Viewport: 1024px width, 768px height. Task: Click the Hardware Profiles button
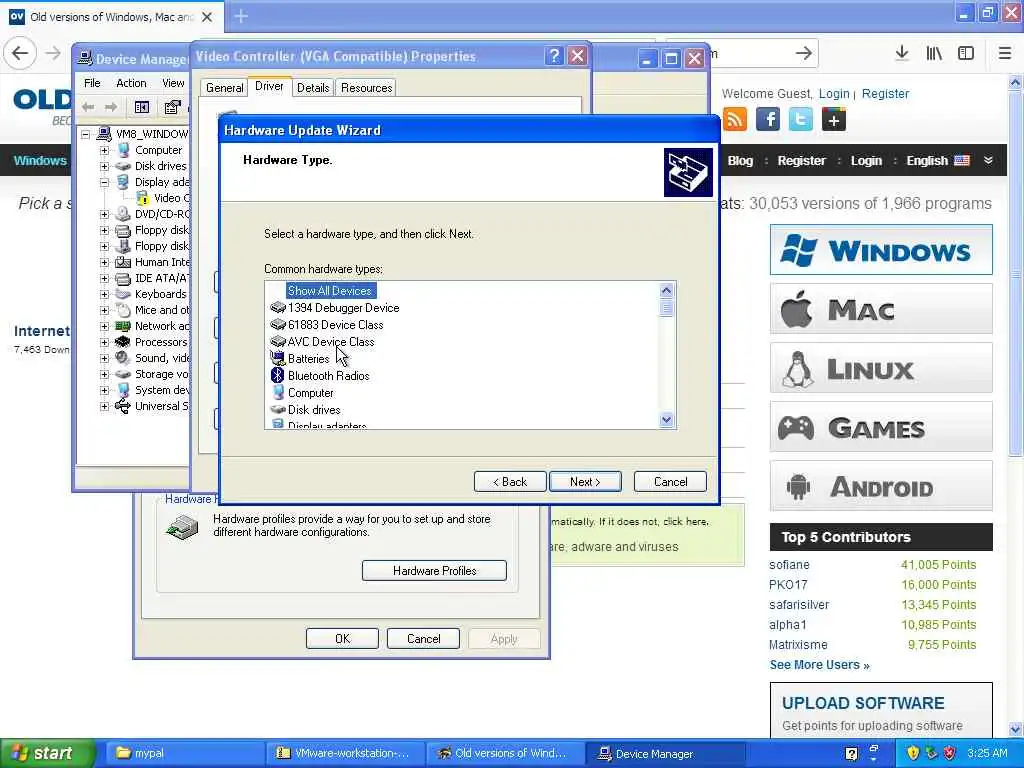[x=434, y=570]
